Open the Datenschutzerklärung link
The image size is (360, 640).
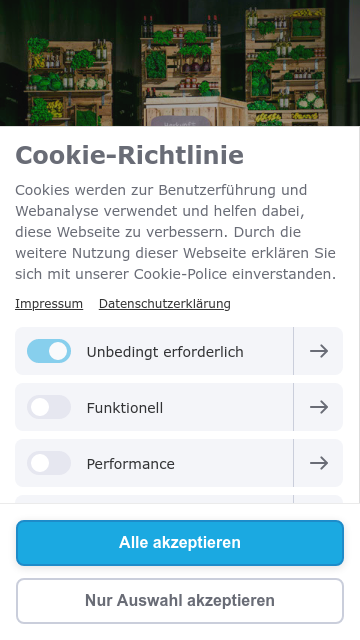(164, 304)
